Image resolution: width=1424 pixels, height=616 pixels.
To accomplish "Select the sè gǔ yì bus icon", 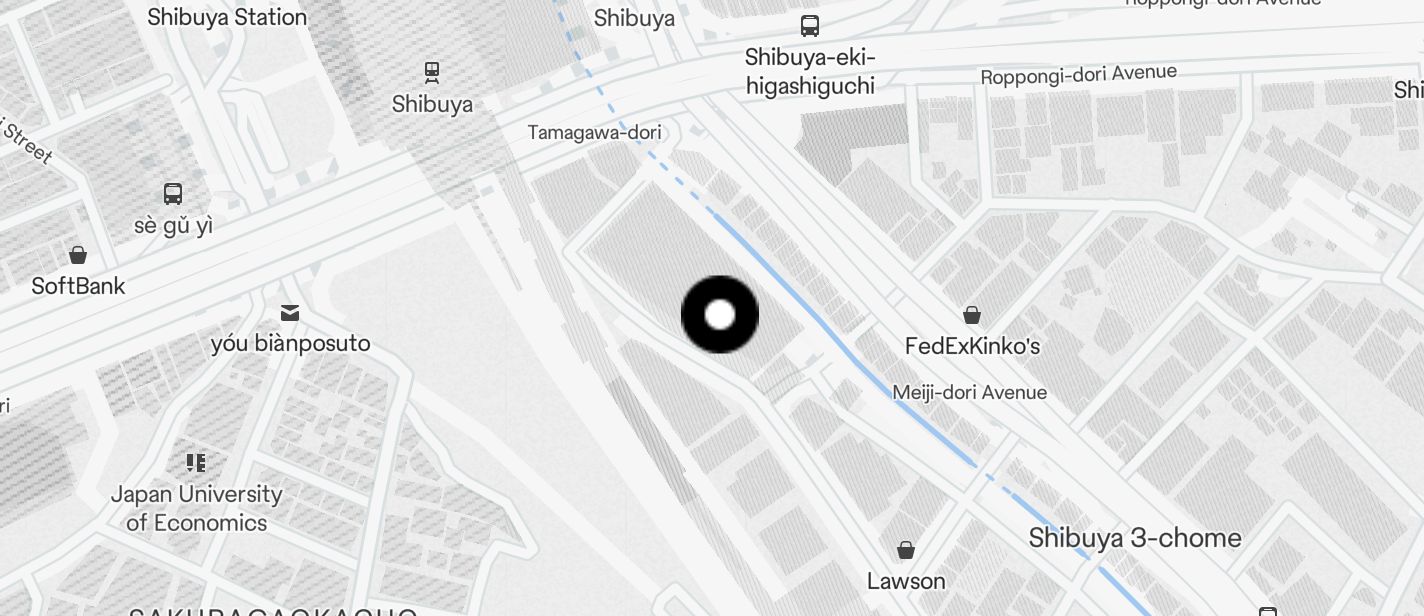I will point(173,194).
